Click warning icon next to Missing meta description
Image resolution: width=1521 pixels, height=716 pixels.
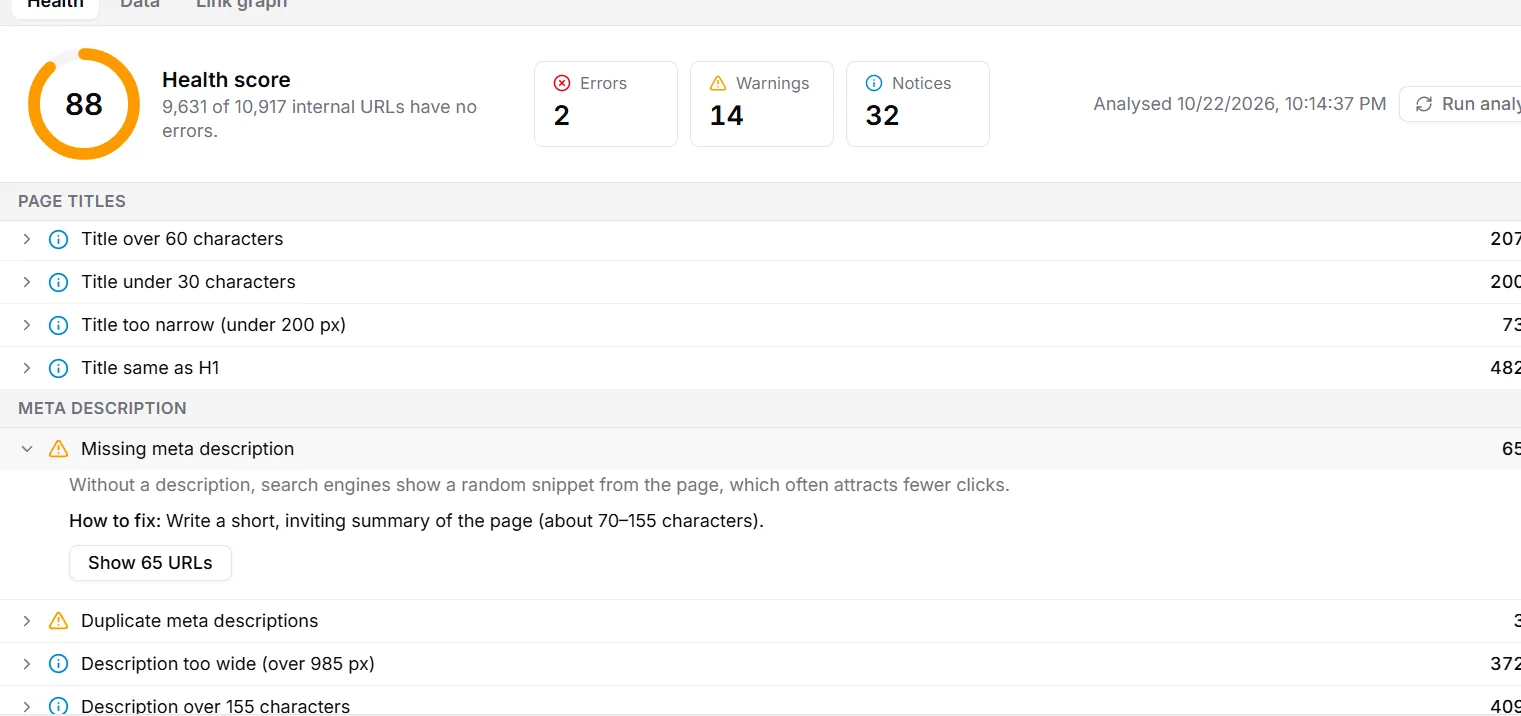point(58,449)
